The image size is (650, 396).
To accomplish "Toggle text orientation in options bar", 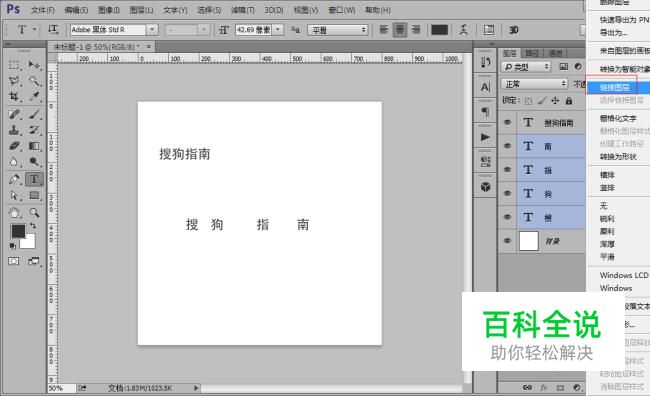I will [53, 29].
